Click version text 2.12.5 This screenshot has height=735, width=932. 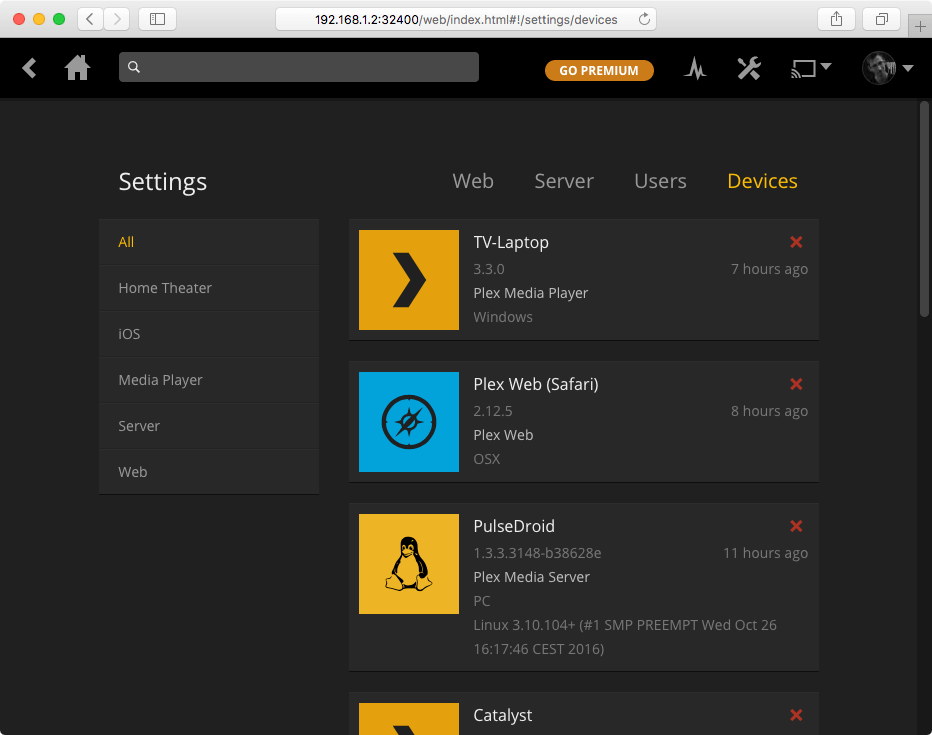pos(493,411)
